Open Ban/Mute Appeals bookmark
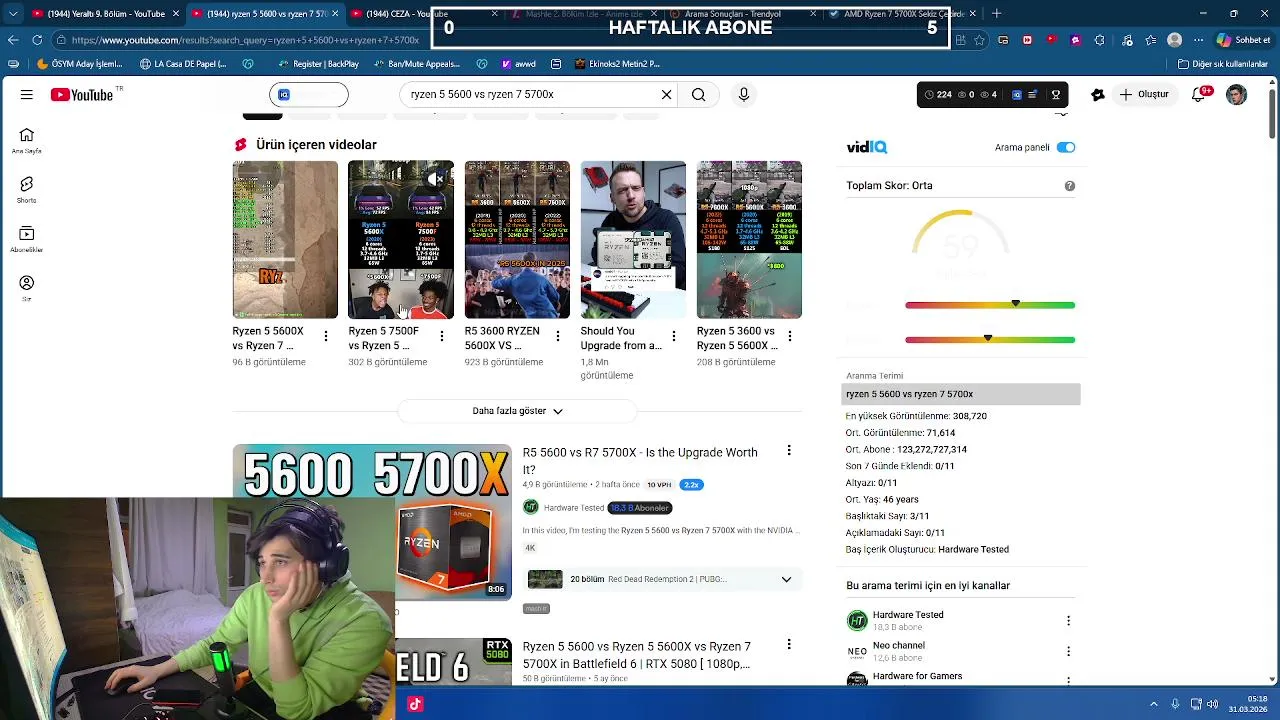 416,64
